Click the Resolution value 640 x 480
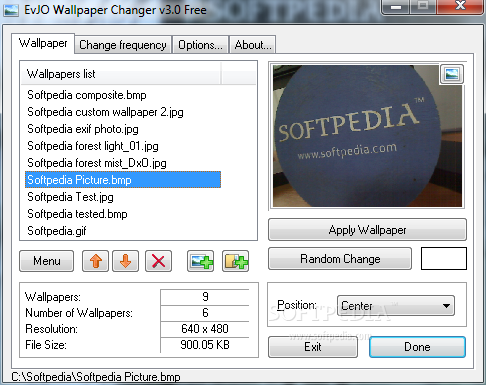This screenshot has width=486, height=385. [205, 329]
